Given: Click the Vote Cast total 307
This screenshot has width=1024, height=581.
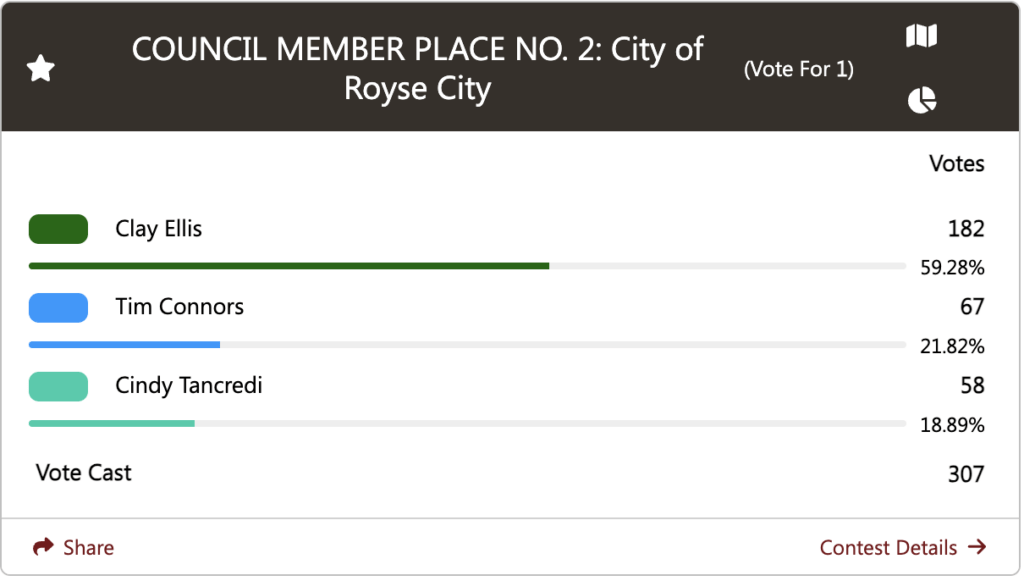Looking at the screenshot, I should [966, 474].
